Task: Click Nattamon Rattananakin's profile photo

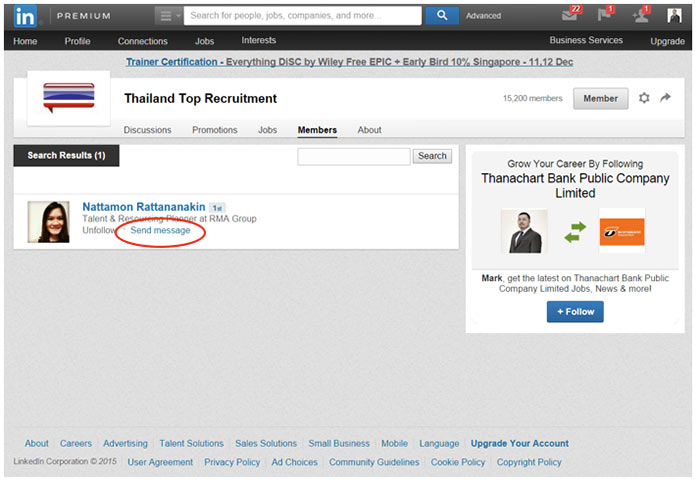Action: tap(49, 222)
